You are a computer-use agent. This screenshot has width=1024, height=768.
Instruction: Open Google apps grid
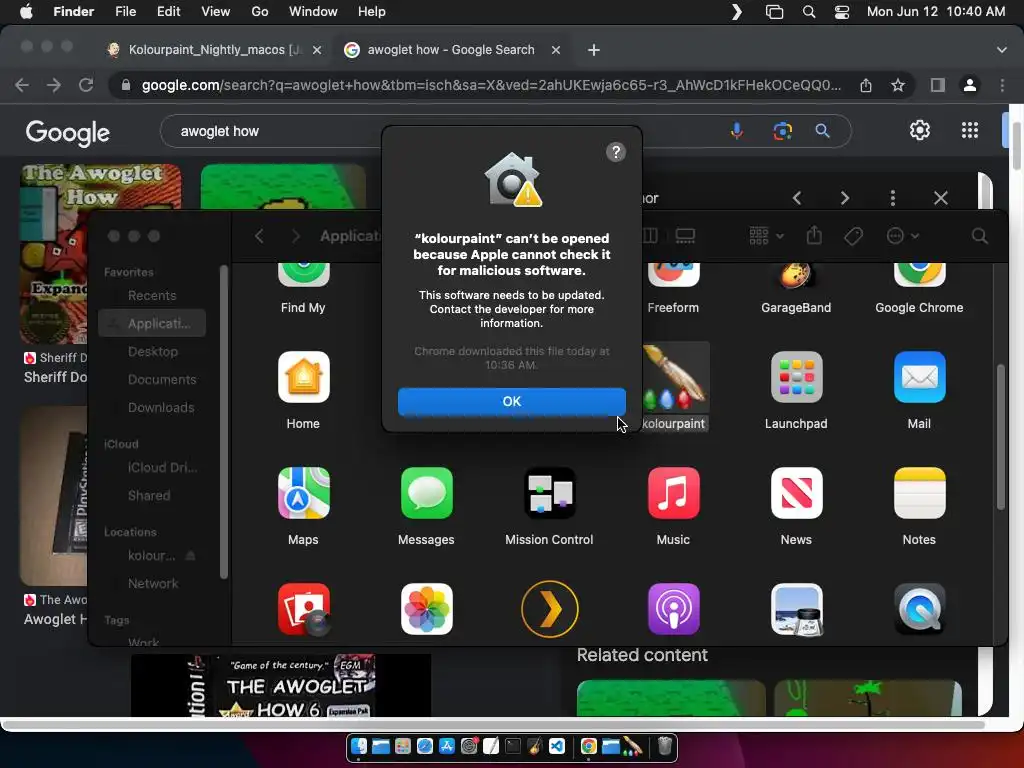970,131
